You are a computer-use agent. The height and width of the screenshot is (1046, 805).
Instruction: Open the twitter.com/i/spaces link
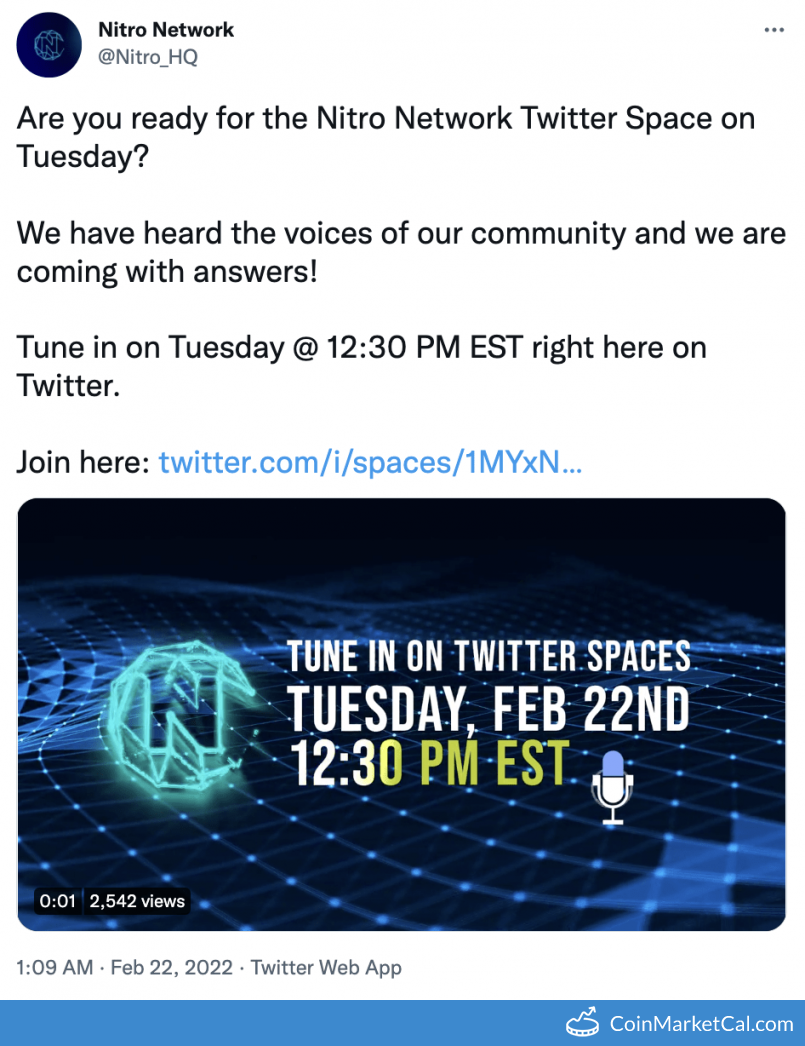point(370,462)
